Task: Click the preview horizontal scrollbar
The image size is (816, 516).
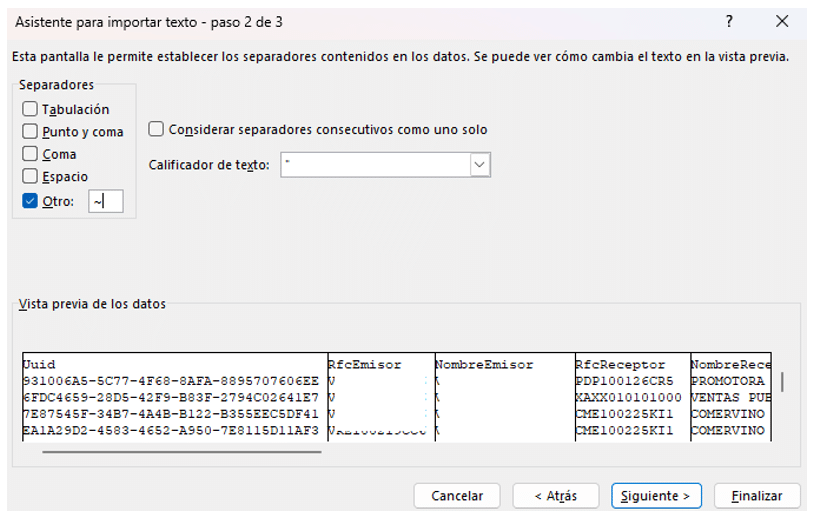Action: point(182,452)
